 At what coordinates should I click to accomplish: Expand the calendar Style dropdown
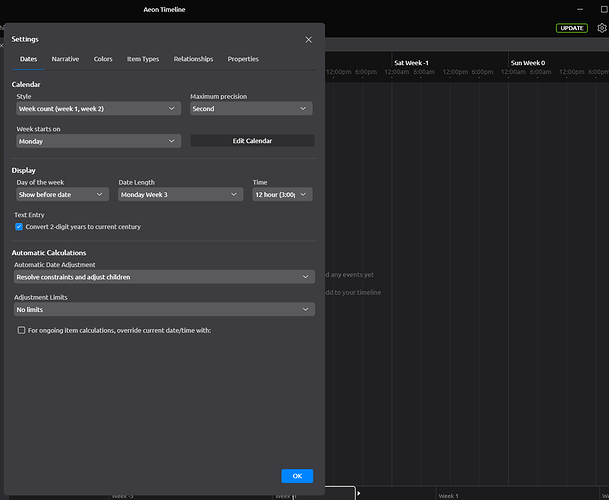tap(98, 109)
